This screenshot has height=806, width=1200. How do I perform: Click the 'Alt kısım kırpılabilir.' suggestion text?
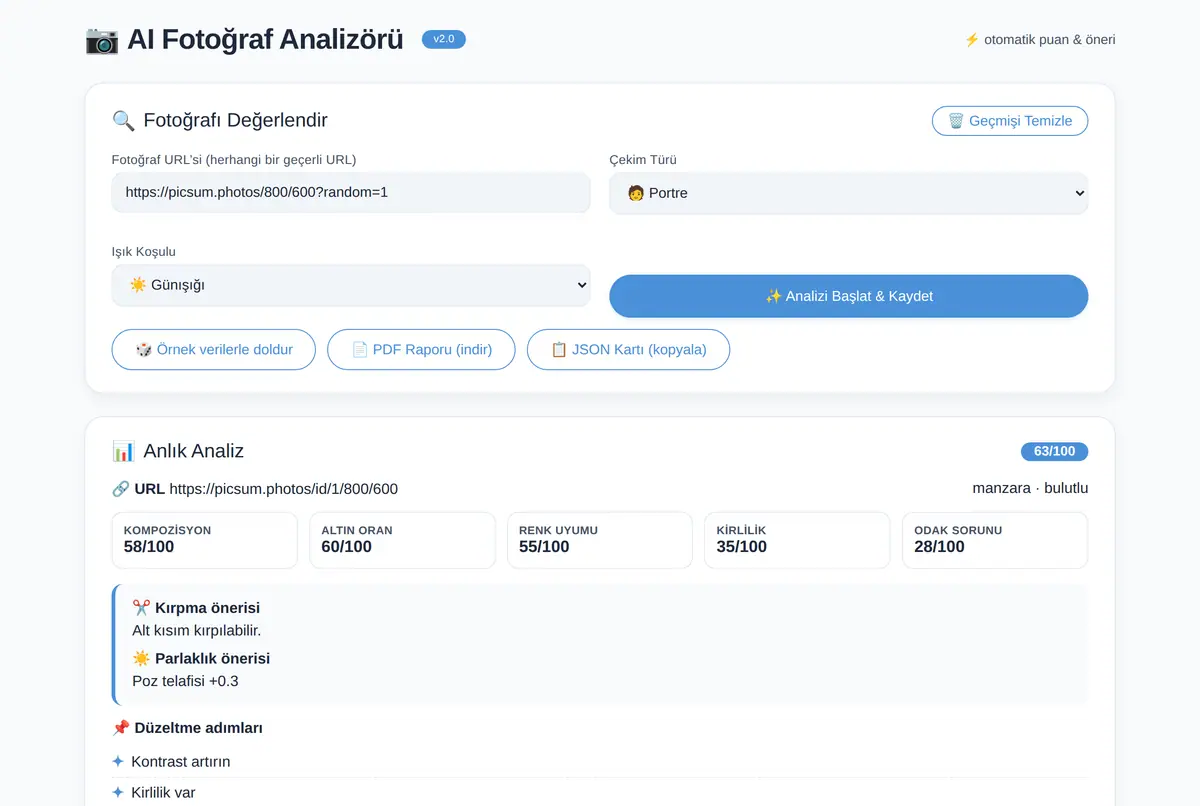point(197,630)
